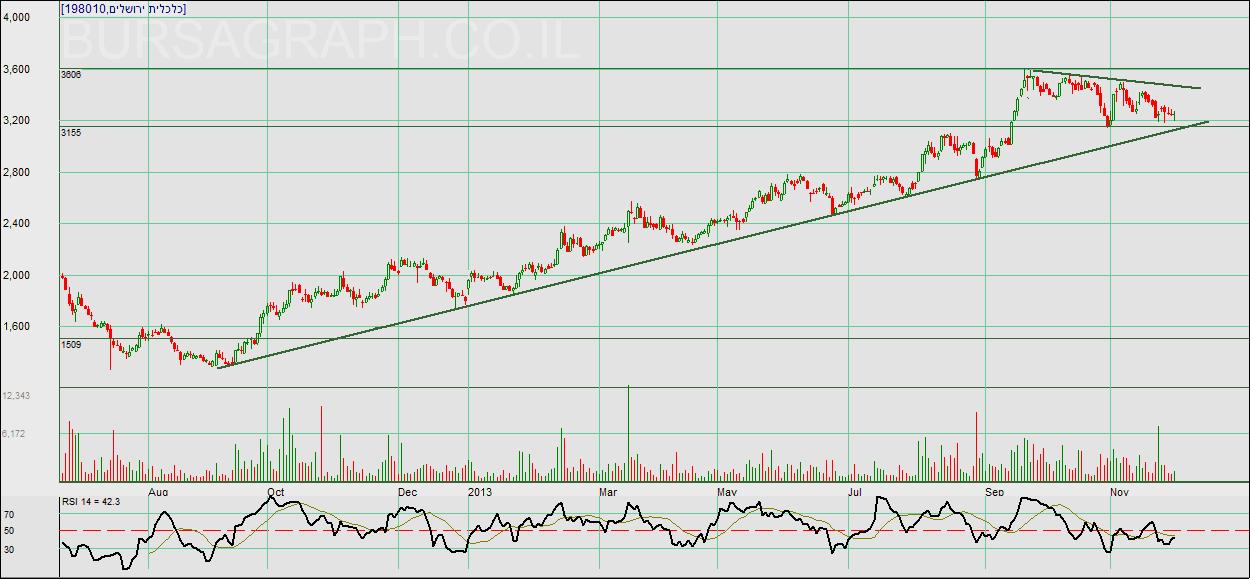Click the BURSAGRAPH.CO.IL watermark text
Image resolution: width=1250 pixels, height=579 pixels.
322,40
